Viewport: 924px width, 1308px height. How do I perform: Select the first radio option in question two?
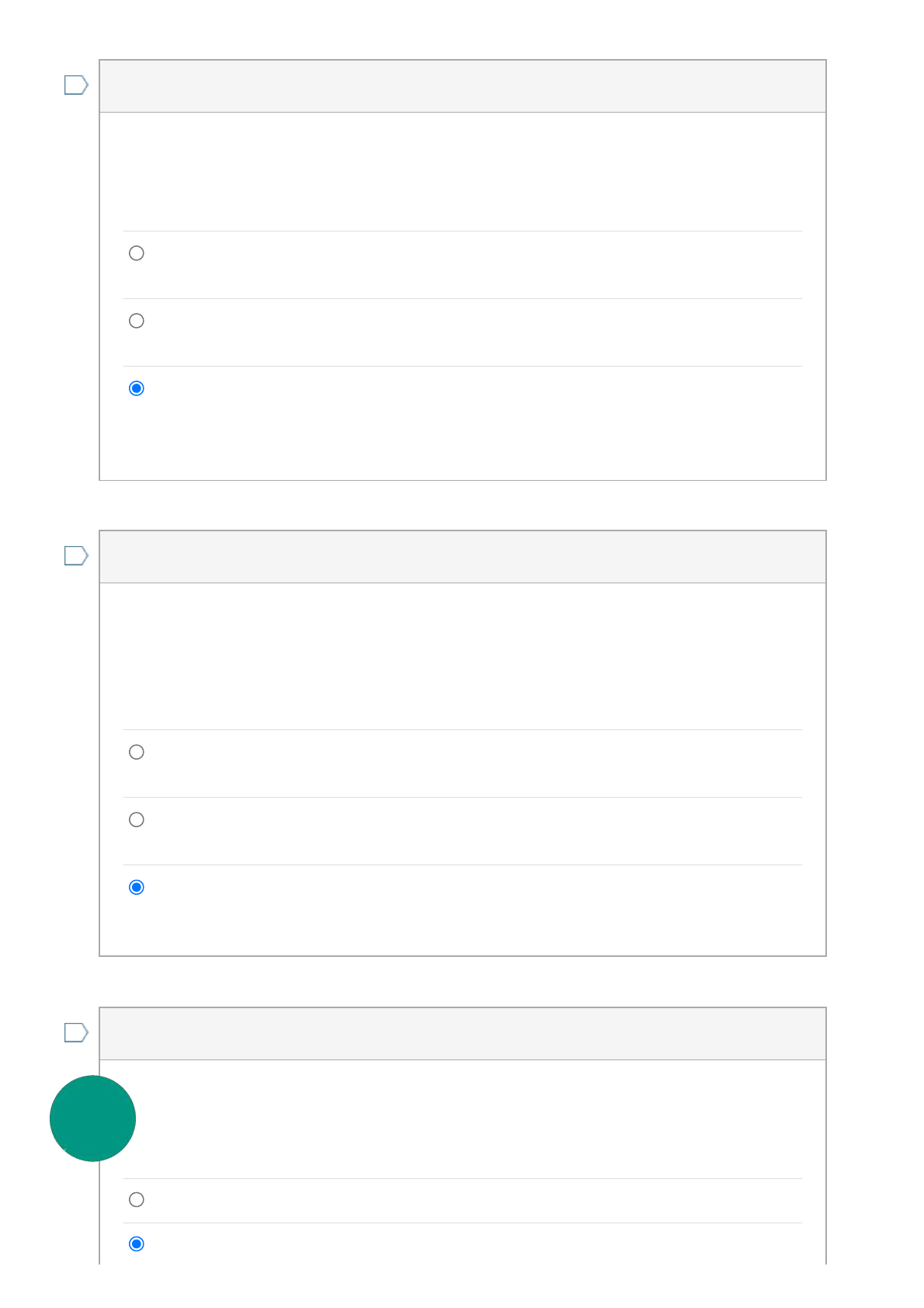137,752
